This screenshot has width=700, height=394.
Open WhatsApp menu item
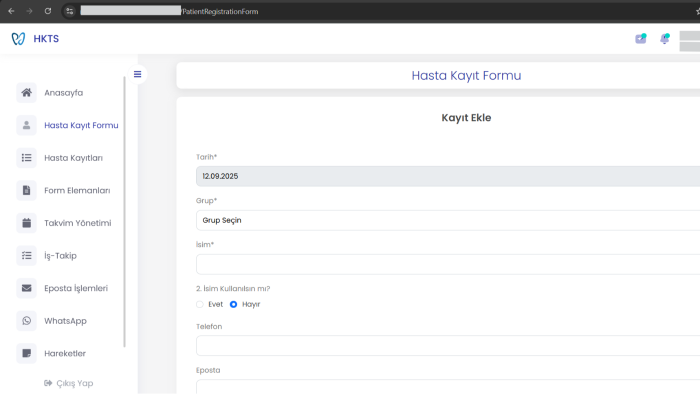point(65,321)
